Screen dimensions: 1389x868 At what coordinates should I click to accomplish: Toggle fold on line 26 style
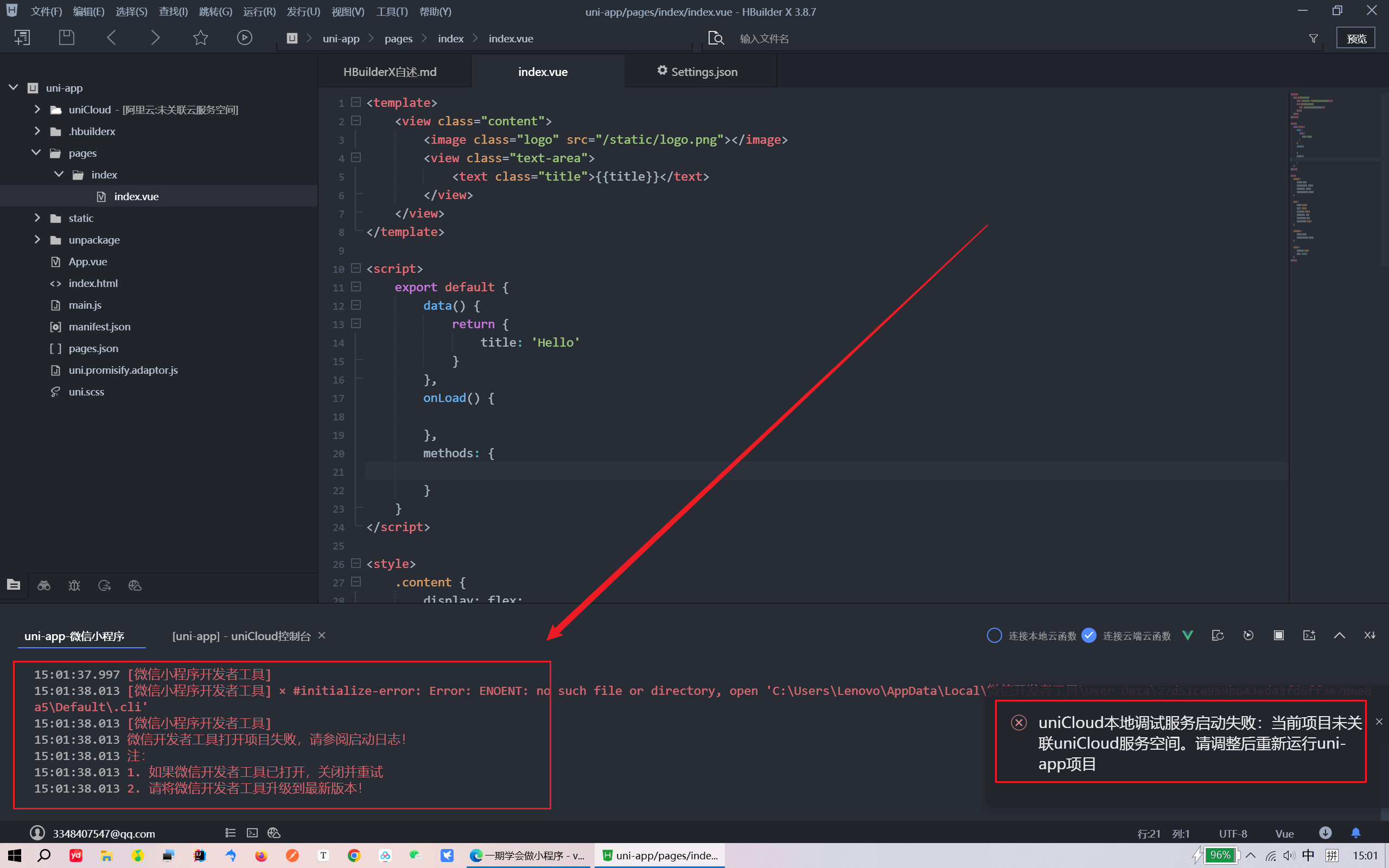click(x=356, y=563)
